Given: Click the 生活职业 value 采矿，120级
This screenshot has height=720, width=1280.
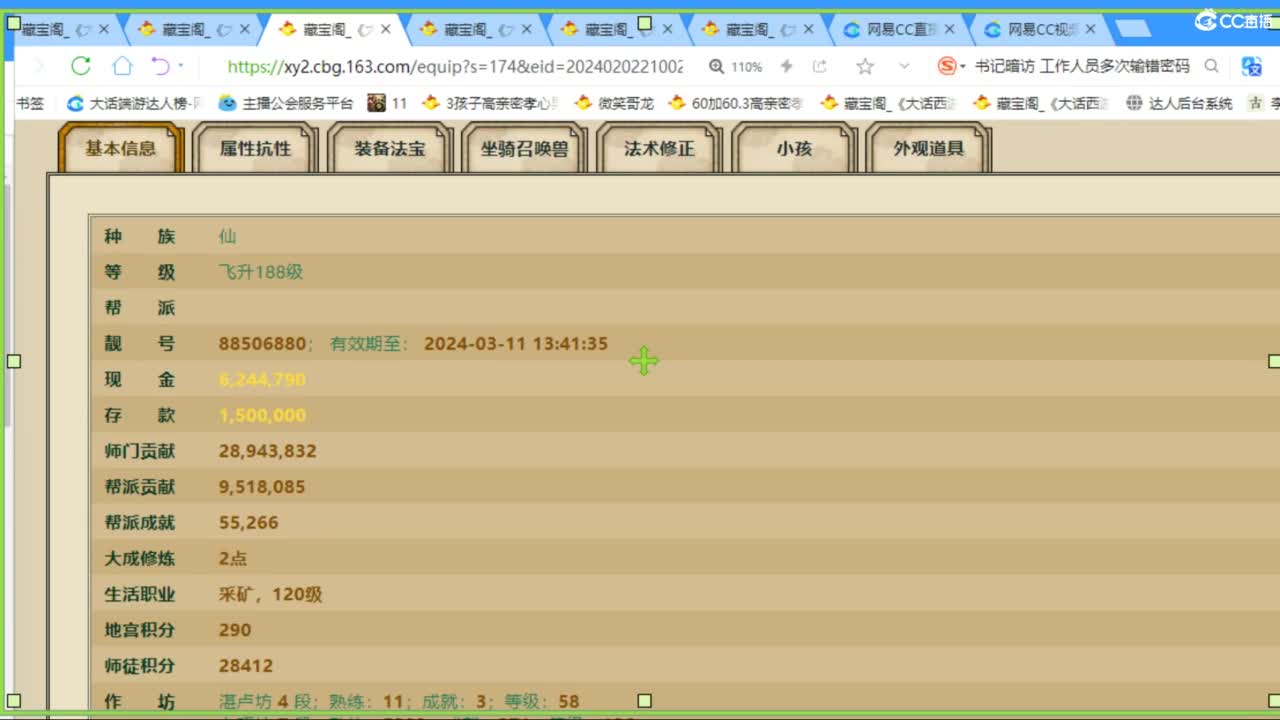Looking at the screenshot, I should (271, 594).
